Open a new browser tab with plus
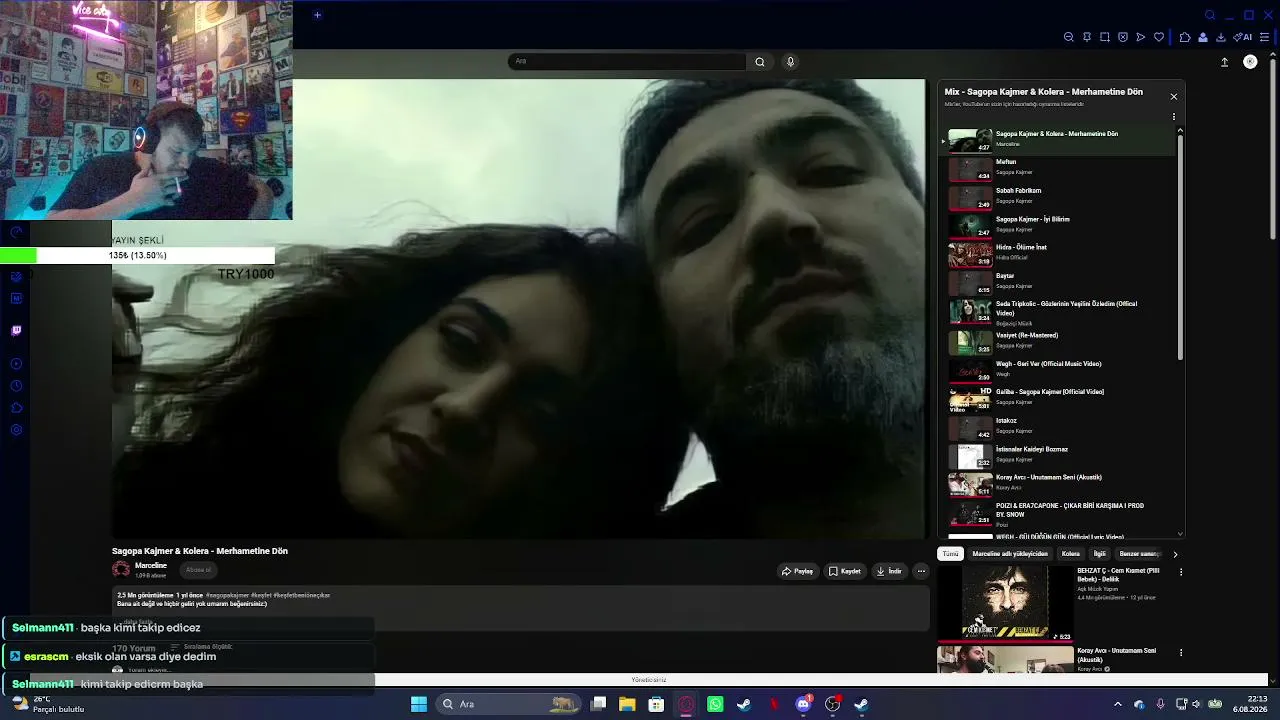Screen dimensions: 1280x720 click(317, 15)
